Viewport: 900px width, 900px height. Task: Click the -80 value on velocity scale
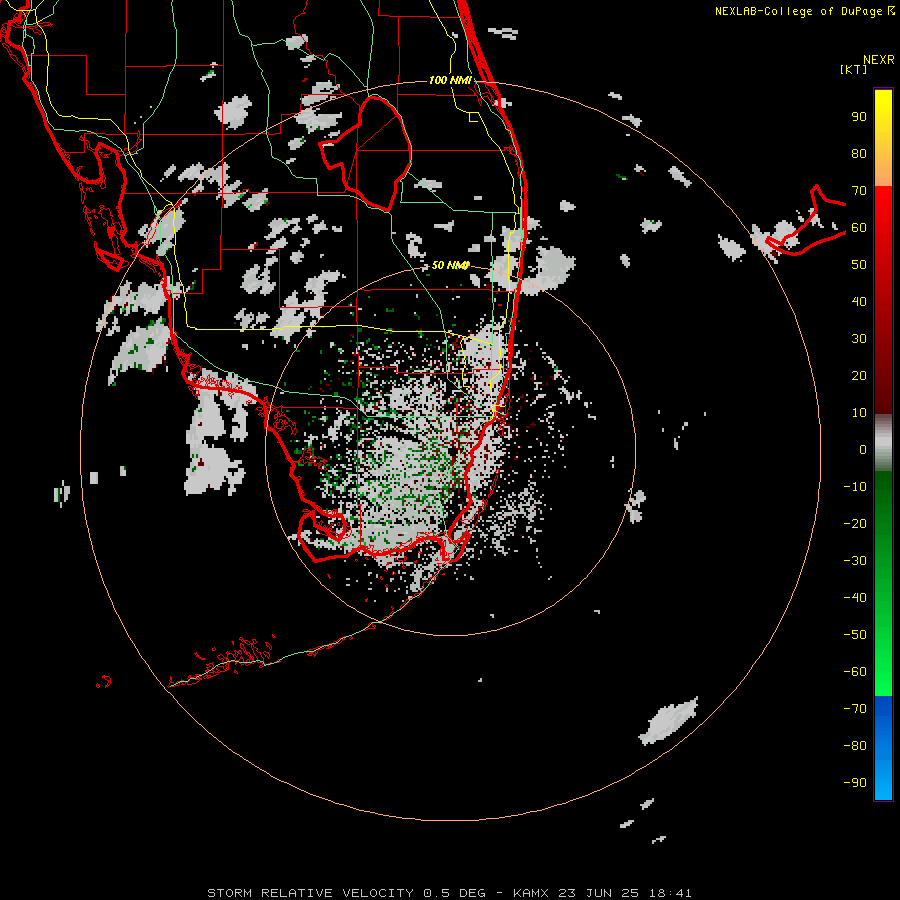(x=855, y=746)
